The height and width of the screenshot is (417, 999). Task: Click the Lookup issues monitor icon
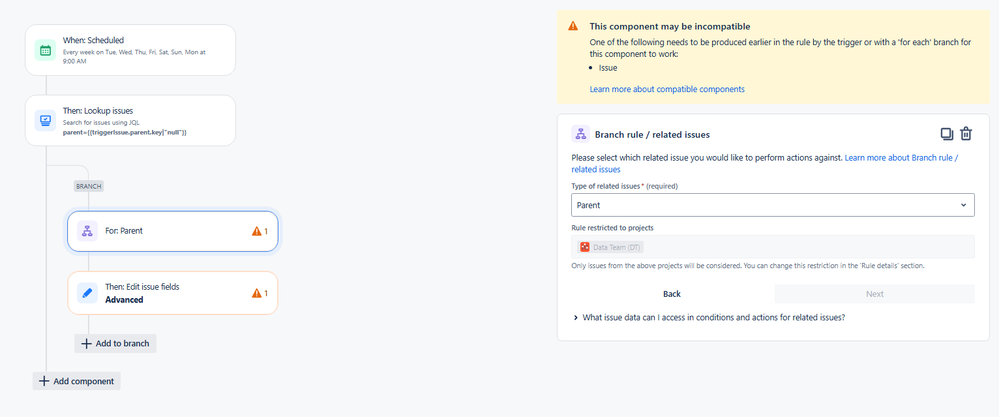coord(45,120)
